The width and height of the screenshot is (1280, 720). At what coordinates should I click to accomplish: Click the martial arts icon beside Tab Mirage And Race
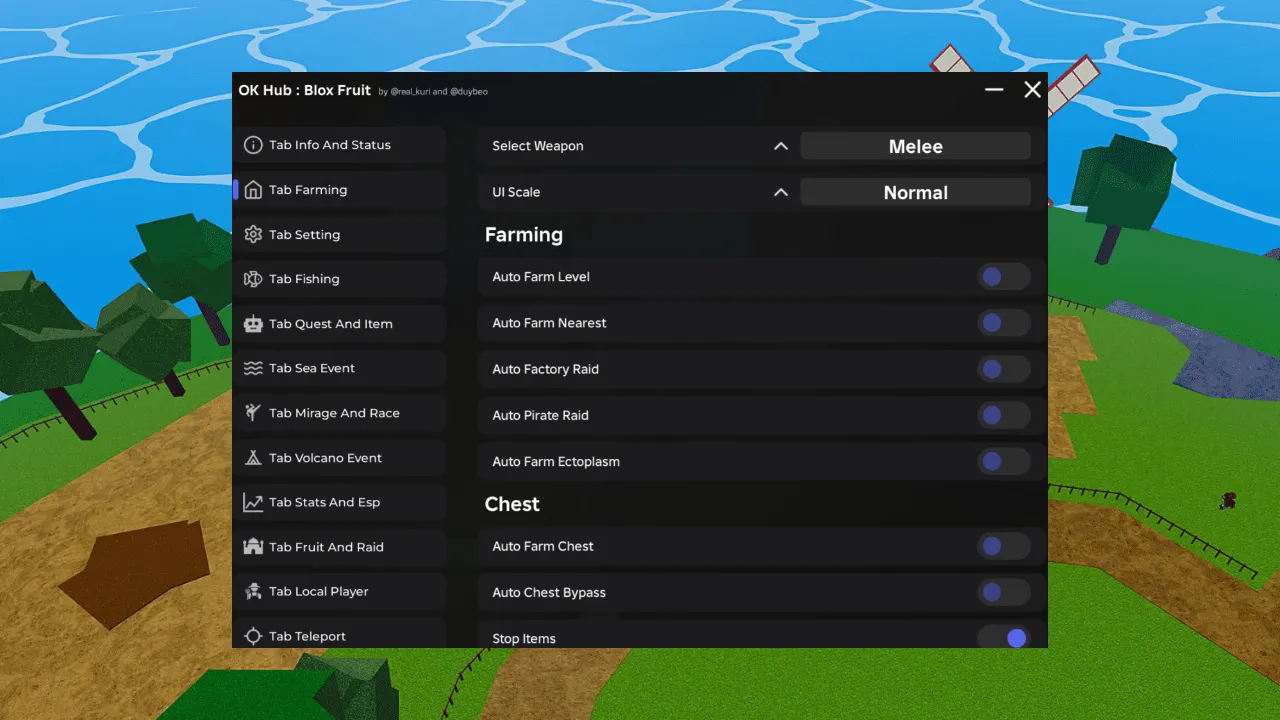pyautogui.click(x=253, y=413)
